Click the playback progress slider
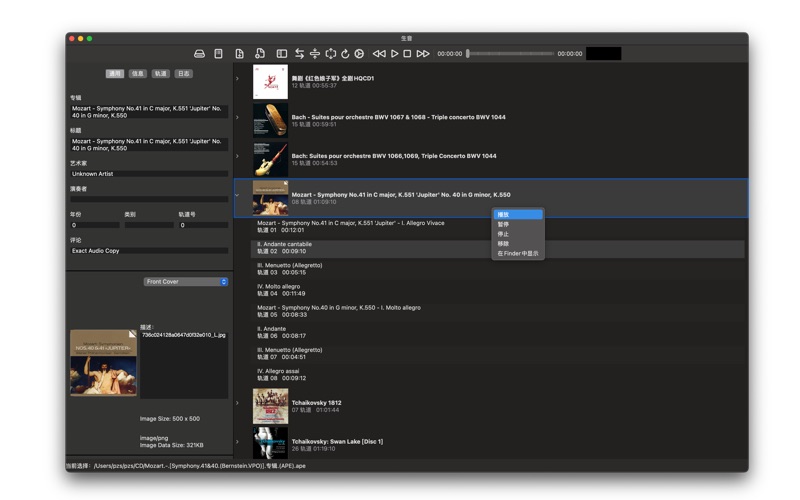 [x=510, y=54]
